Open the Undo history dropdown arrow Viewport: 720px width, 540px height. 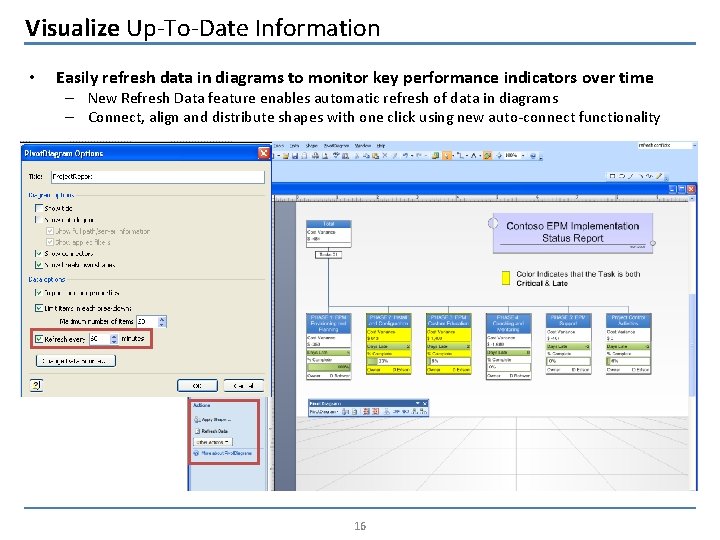412,156
